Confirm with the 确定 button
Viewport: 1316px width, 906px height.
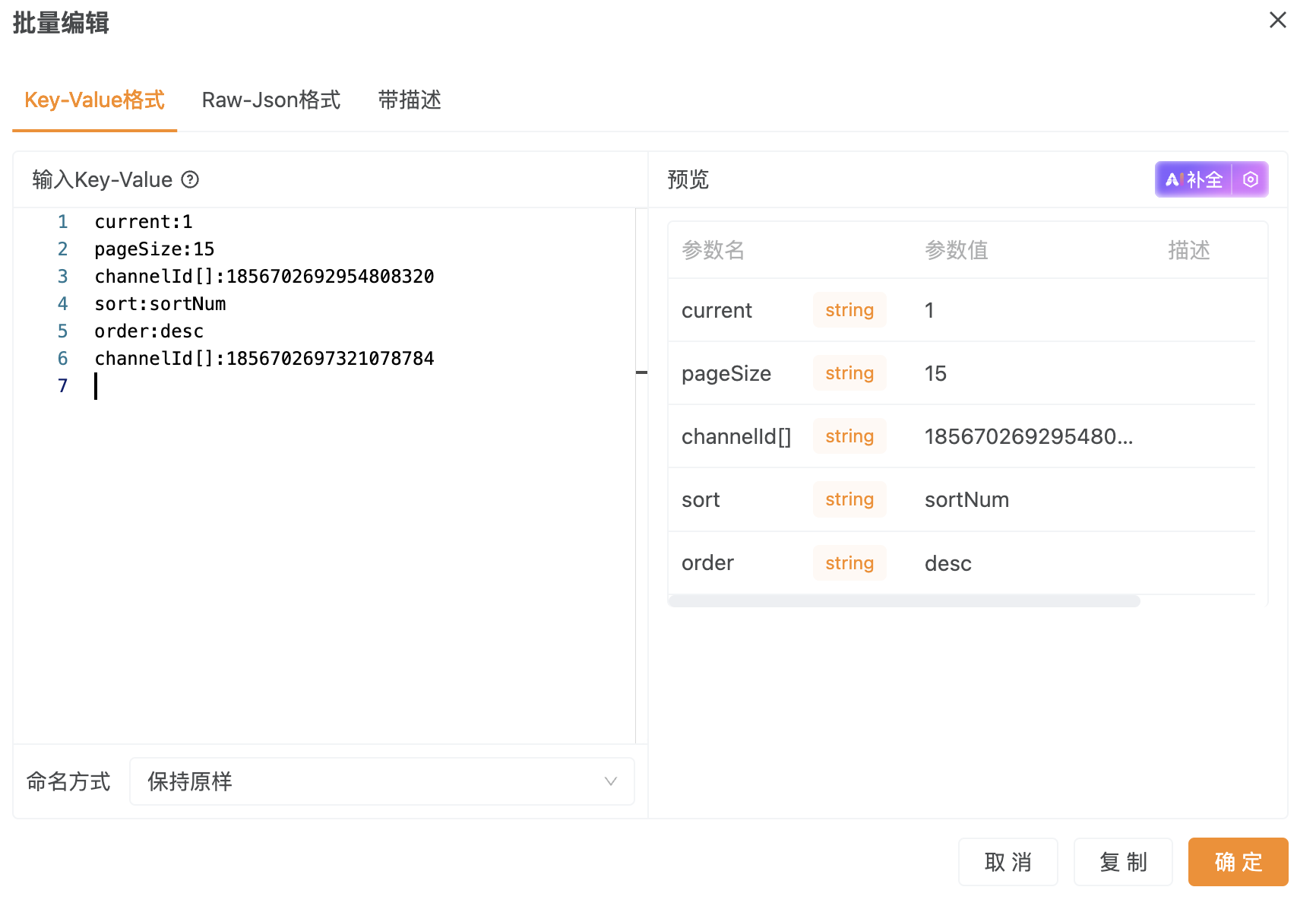(1238, 862)
